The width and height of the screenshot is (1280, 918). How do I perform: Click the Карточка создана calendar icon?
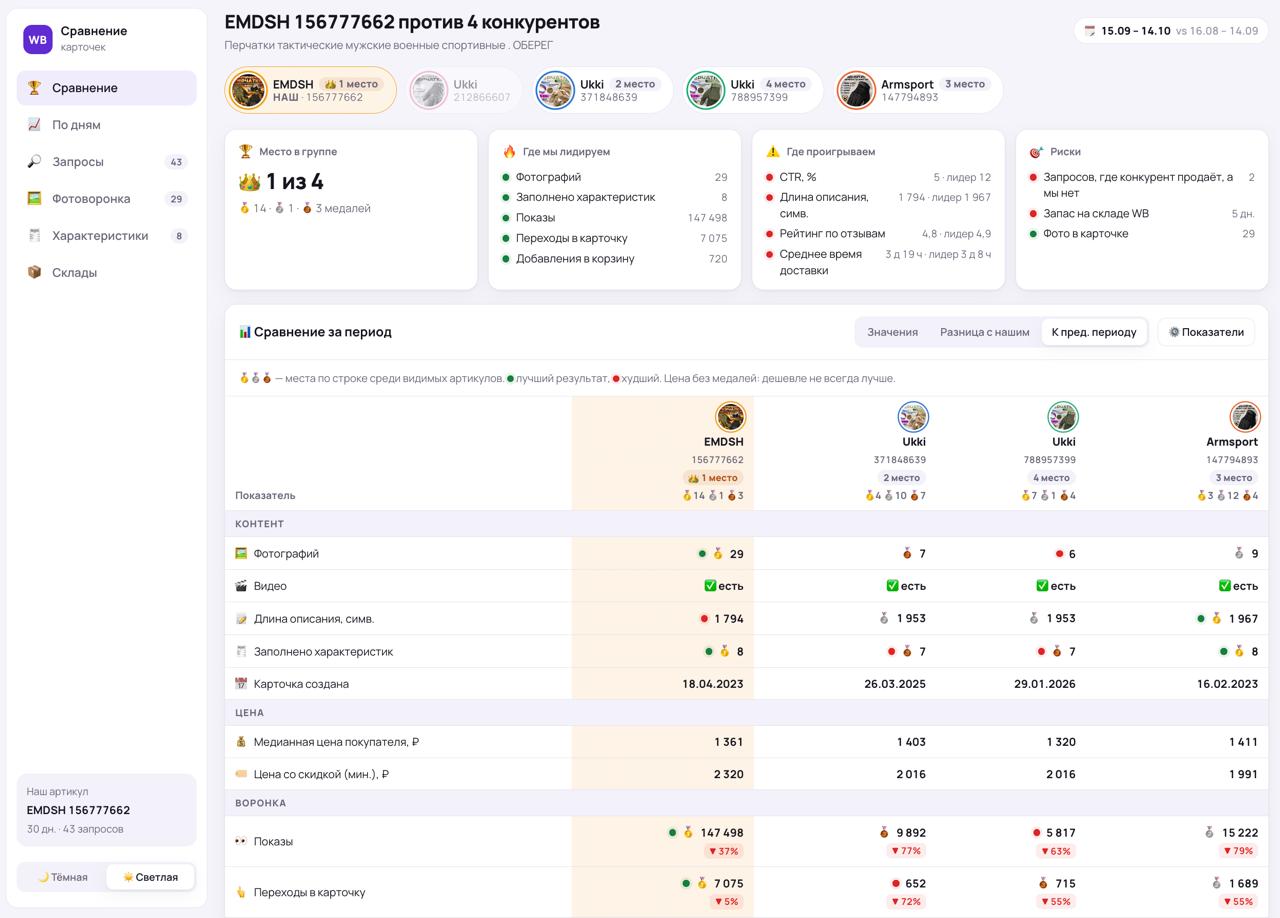[x=241, y=684]
